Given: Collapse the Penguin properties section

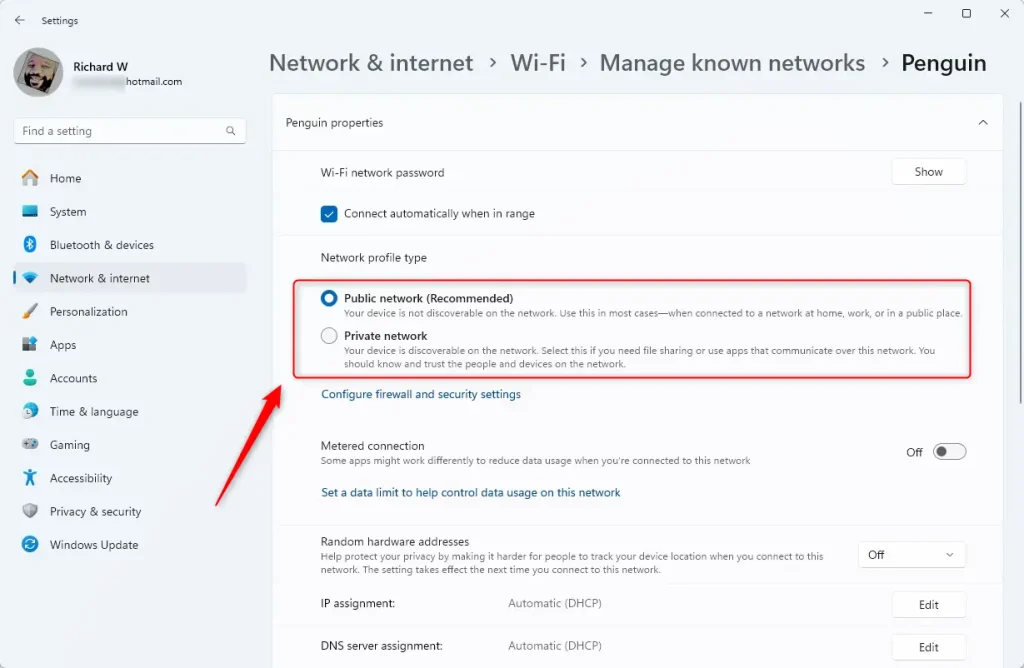Looking at the screenshot, I should [983, 123].
